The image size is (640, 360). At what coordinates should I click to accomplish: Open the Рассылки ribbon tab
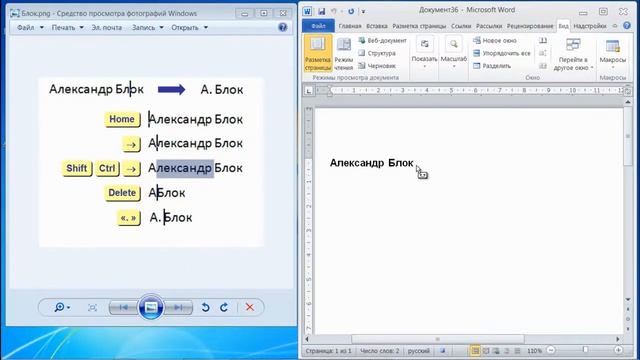click(x=489, y=26)
